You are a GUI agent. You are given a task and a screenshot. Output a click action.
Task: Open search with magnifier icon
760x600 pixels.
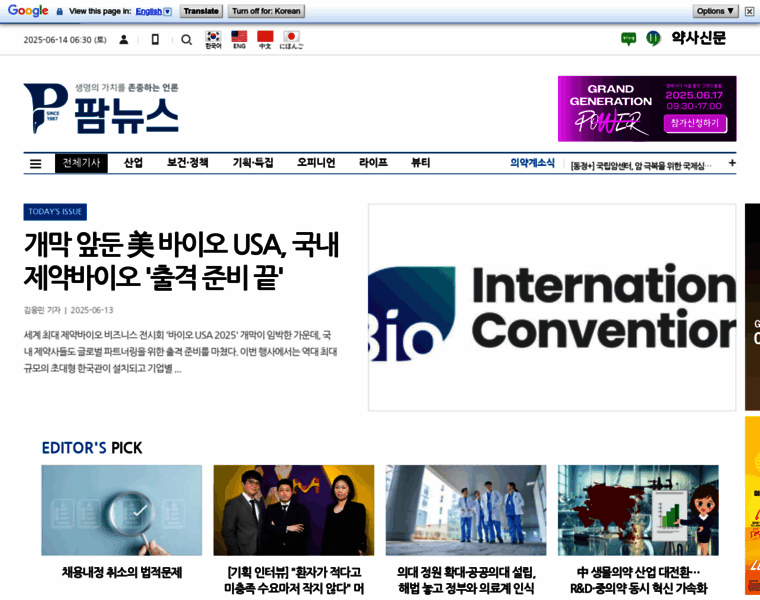click(187, 40)
